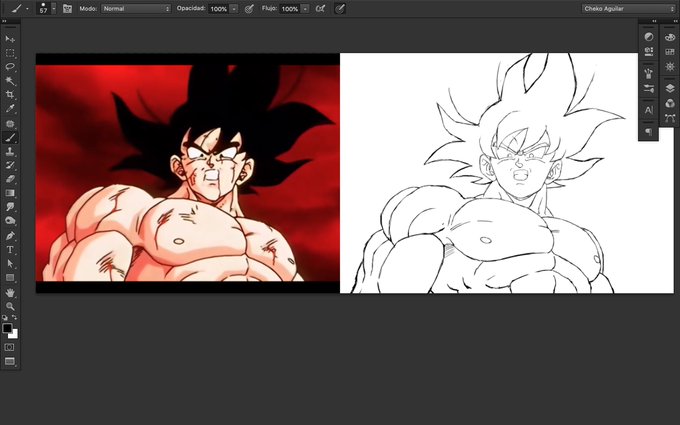
Task: Select the Horizontal Type tool
Action: click(10, 249)
